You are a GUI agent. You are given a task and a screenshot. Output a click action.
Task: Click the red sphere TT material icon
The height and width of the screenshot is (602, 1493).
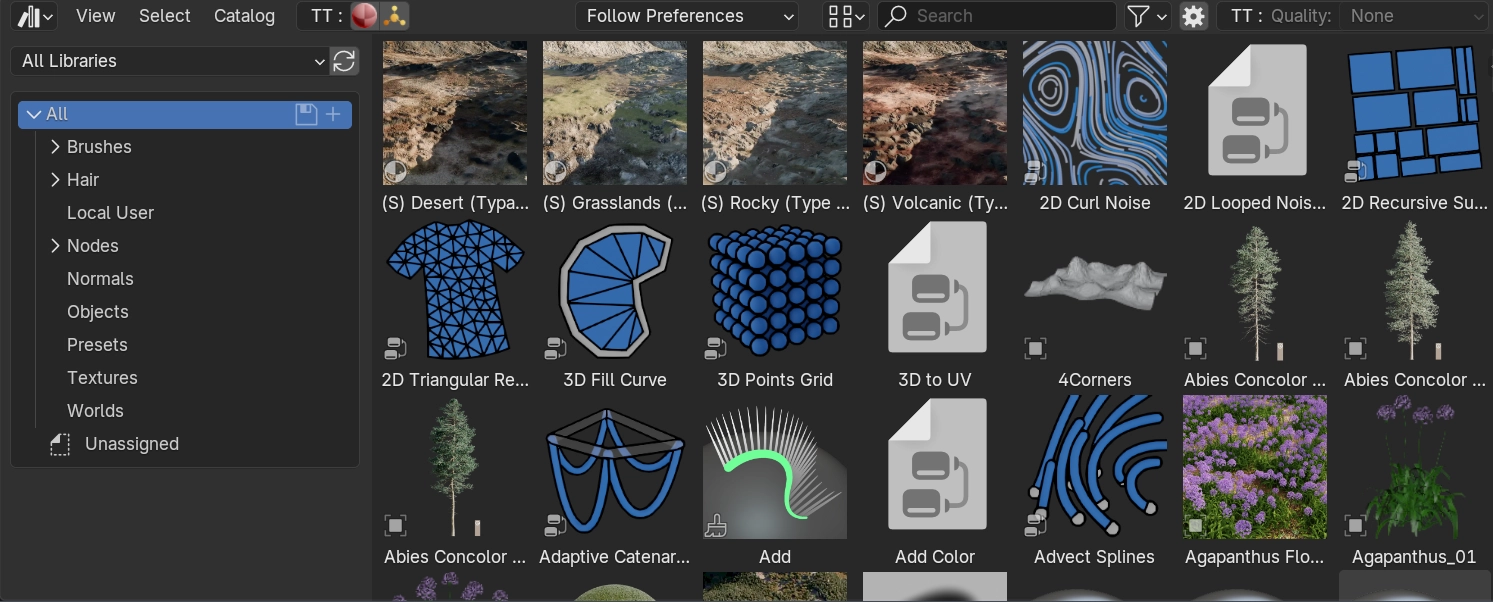pos(364,16)
